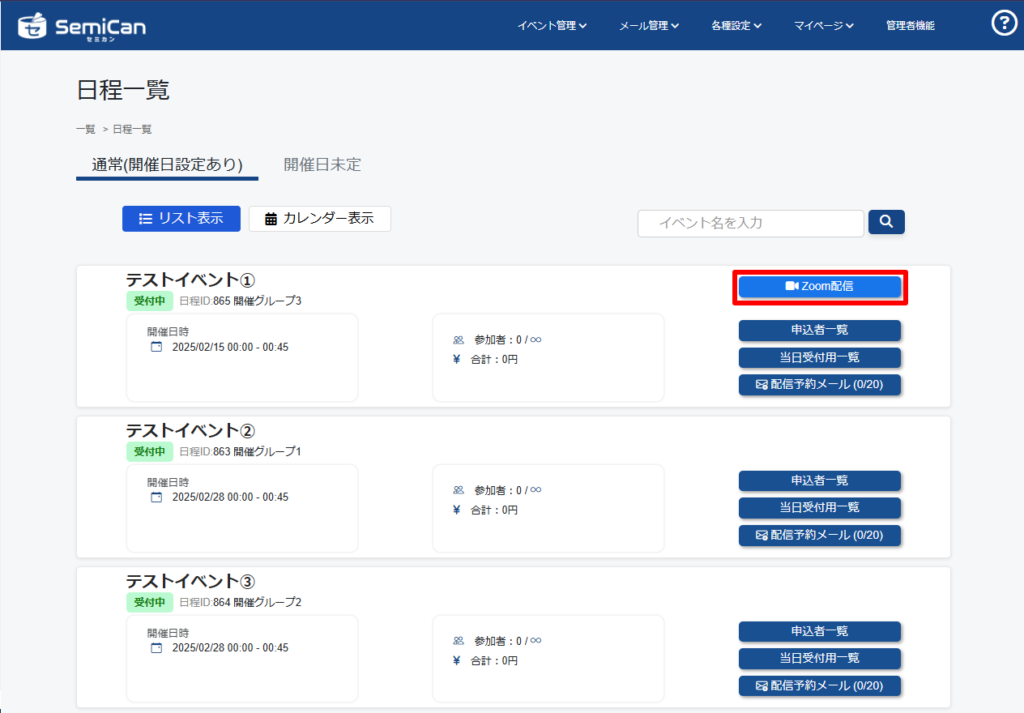1024x713 pixels.
Task: Open 申込者一覧 for テストイベント②
Action: pyautogui.click(x=820, y=481)
